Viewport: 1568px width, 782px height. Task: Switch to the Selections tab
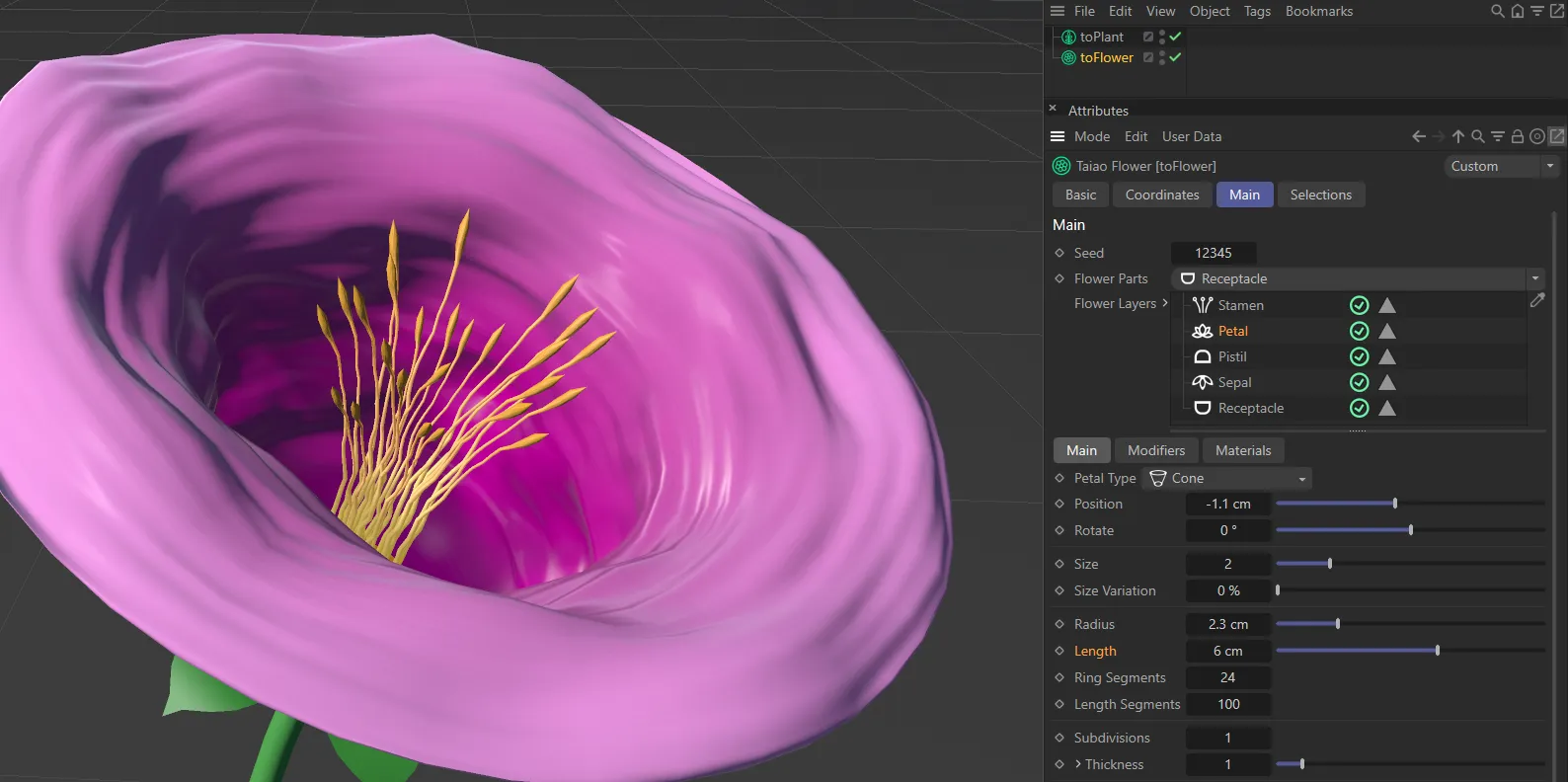(1321, 195)
